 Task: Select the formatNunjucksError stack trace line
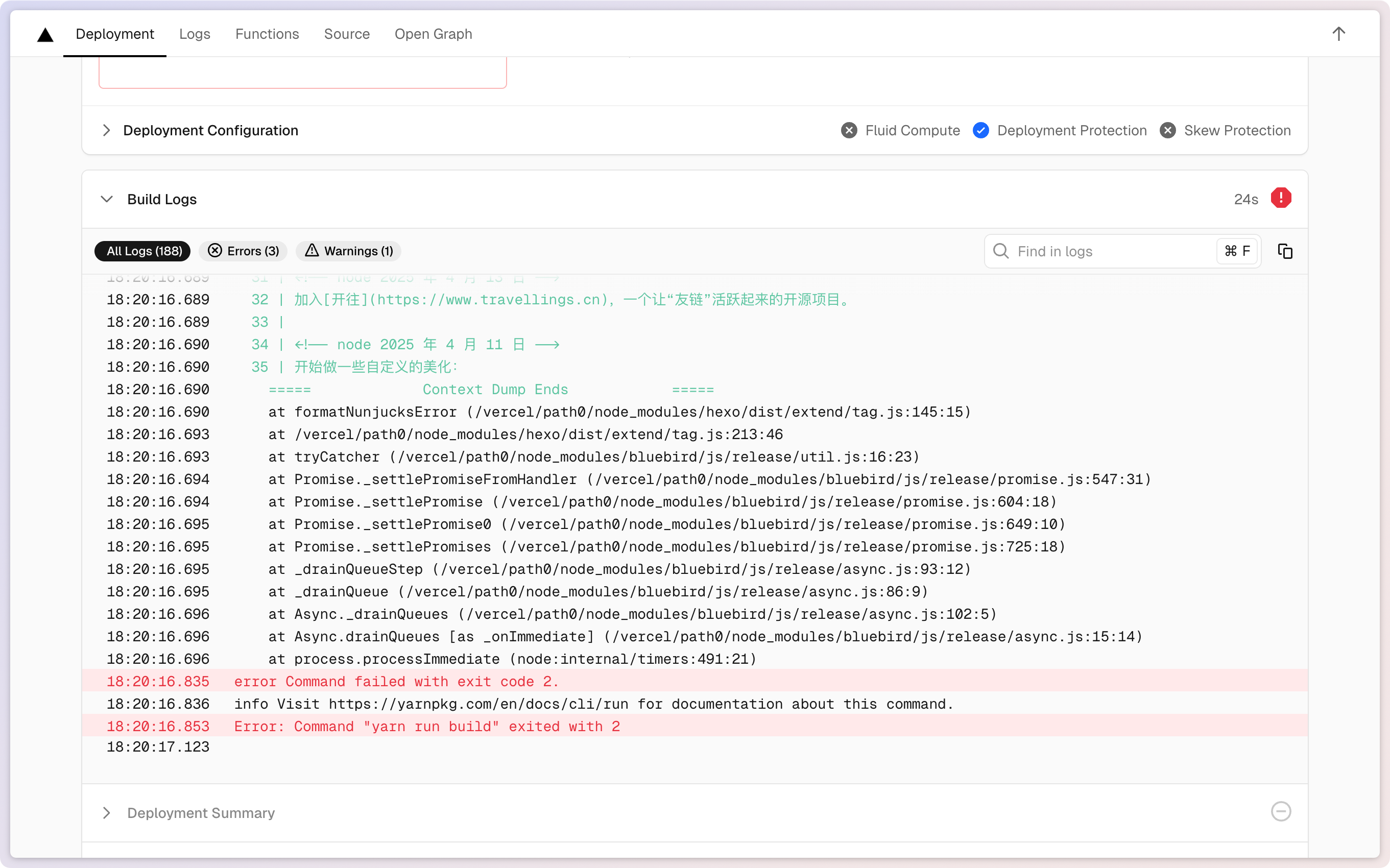tap(694, 412)
